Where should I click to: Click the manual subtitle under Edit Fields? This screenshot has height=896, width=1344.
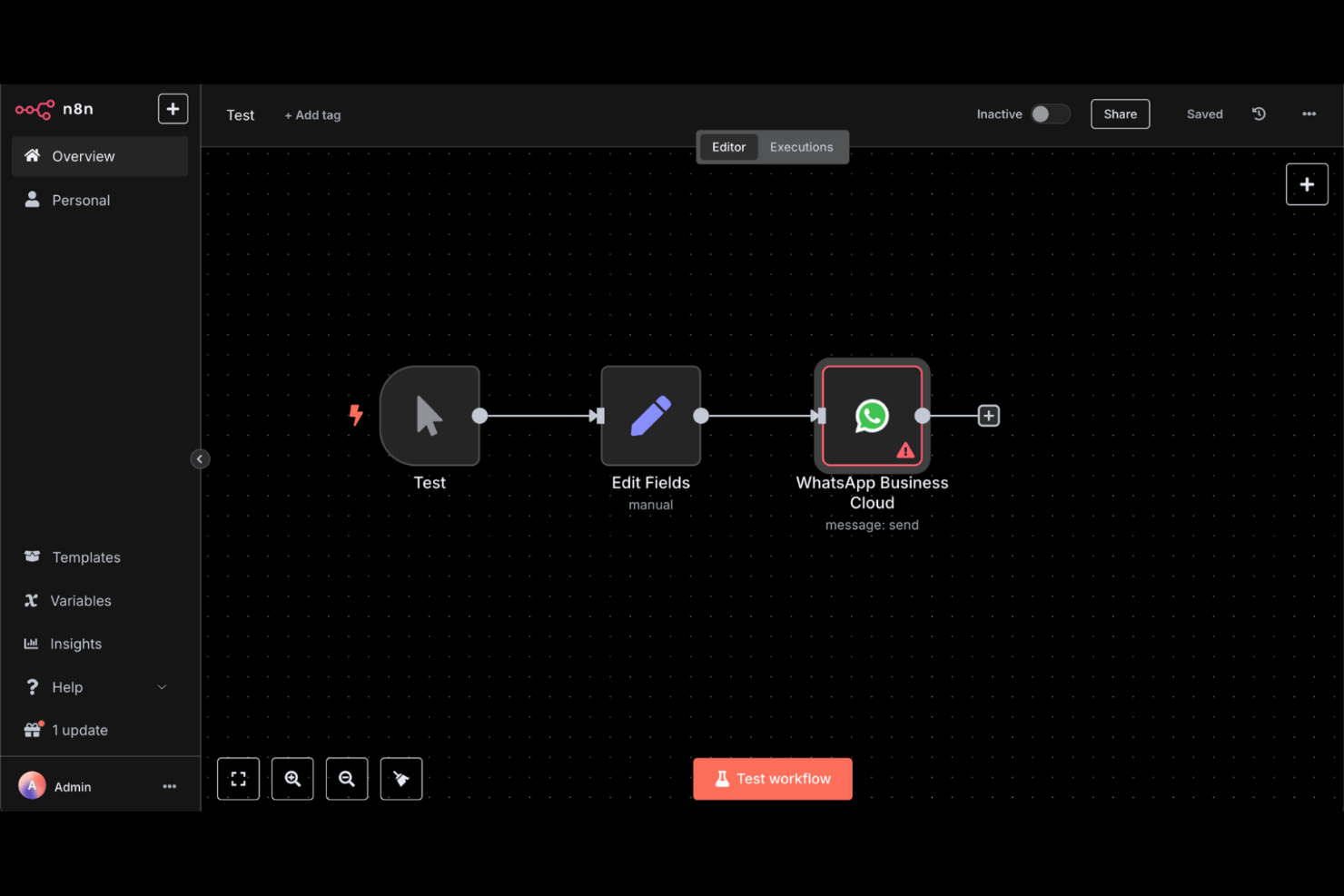[x=651, y=505]
